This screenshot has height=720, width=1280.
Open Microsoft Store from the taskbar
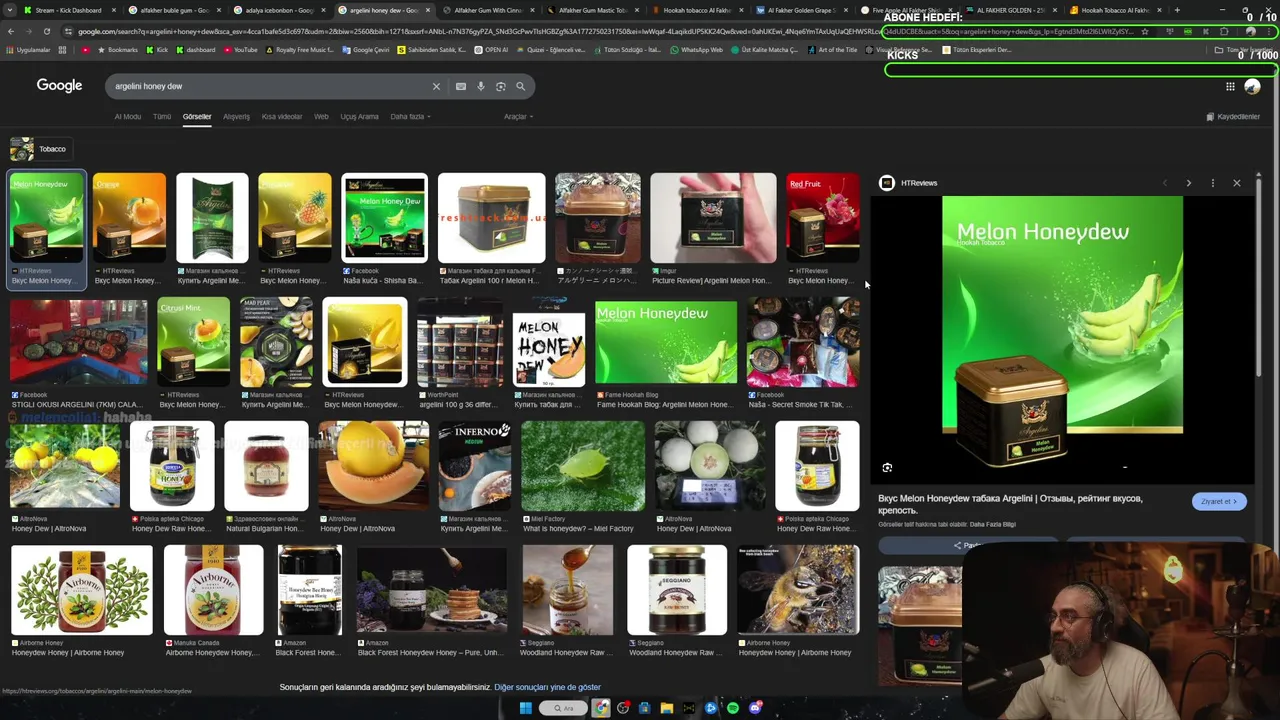(x=645, y=708)
